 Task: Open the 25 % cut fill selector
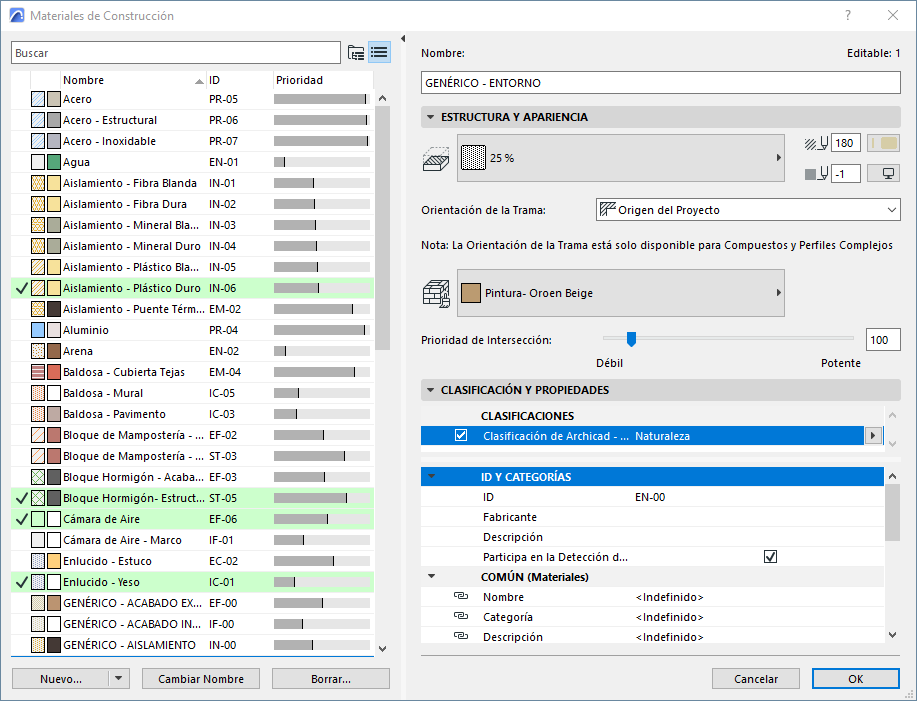[620, 158]
